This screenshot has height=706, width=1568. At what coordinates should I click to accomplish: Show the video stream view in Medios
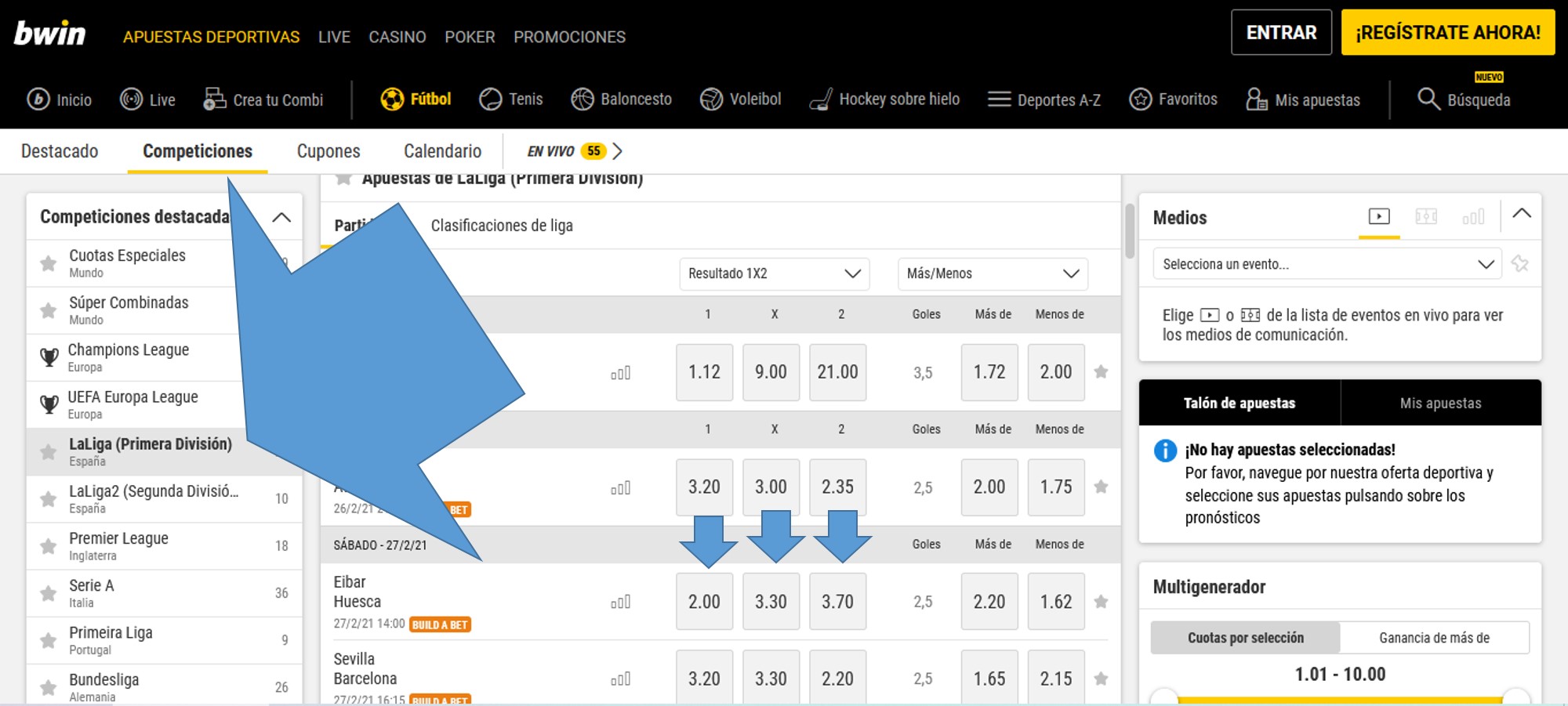pos(1379,216)
